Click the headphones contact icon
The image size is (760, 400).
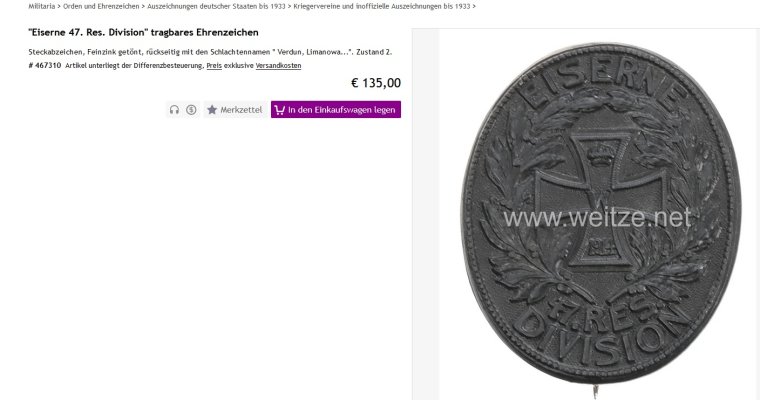(174, 110)
